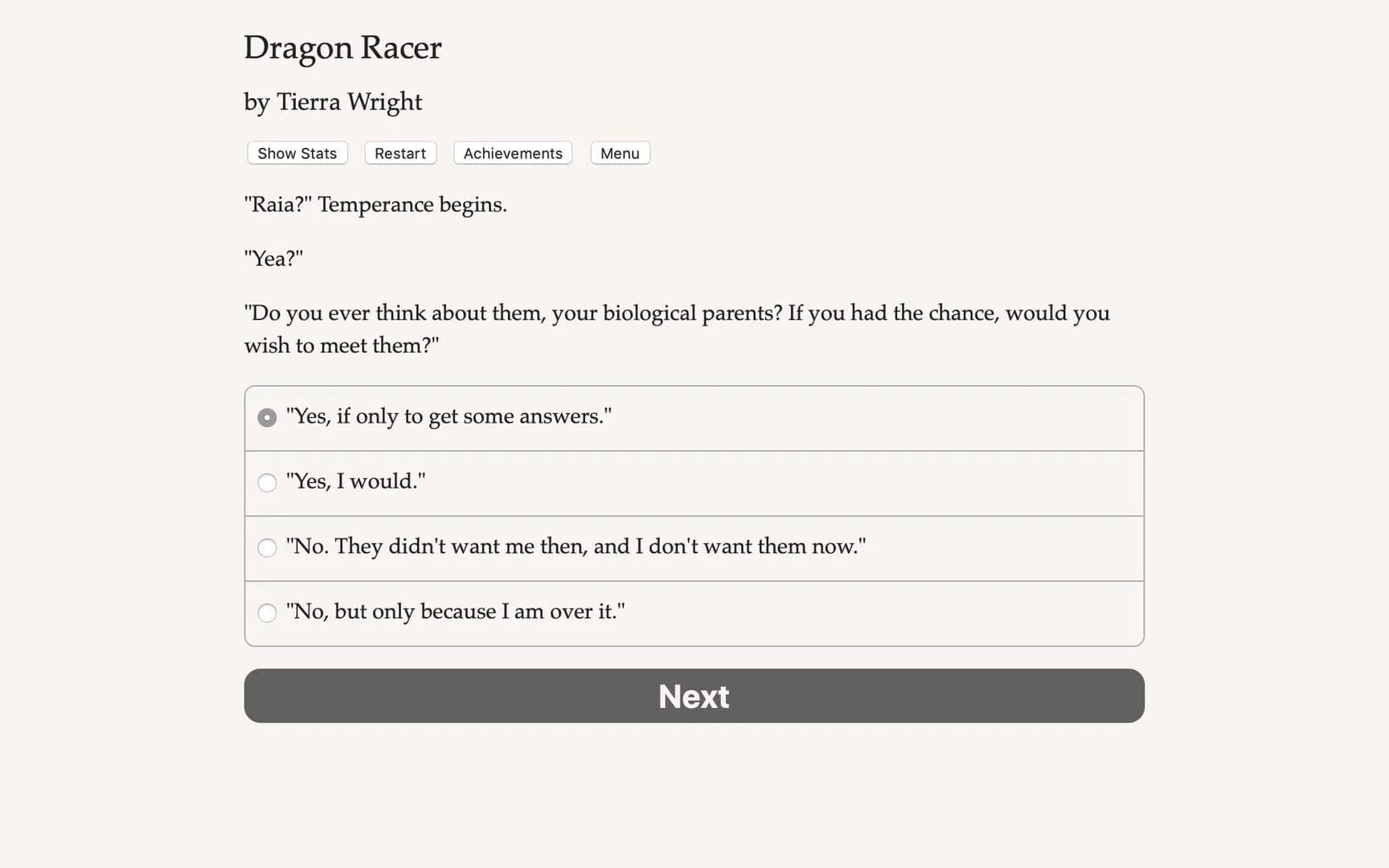The width and height of the screenshot is (1389, 868).
Task: Select the radio for "Yes, I would."
Action: (267, 482)
